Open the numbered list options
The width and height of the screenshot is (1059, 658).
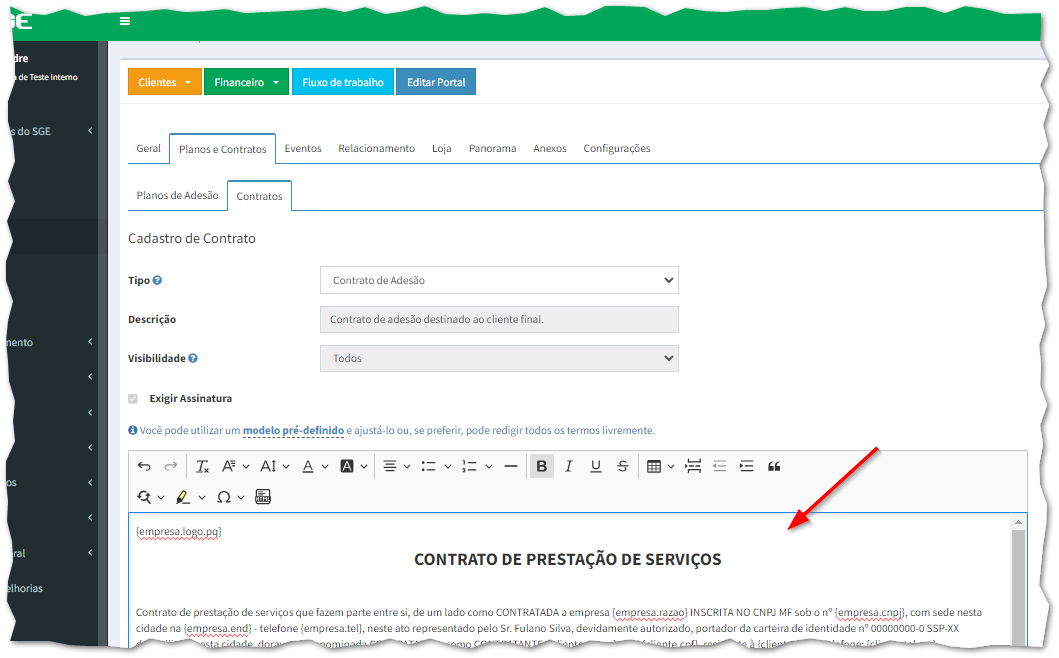(x=477, y=466)
